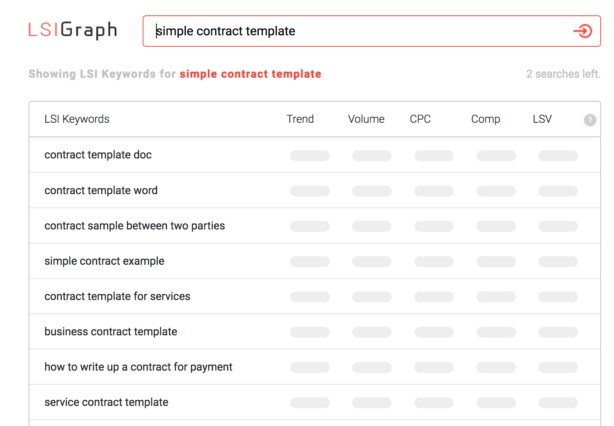This screenshot has width=614, height=426.
Task: Click the keyword search input field
Action: pos(360,31)
